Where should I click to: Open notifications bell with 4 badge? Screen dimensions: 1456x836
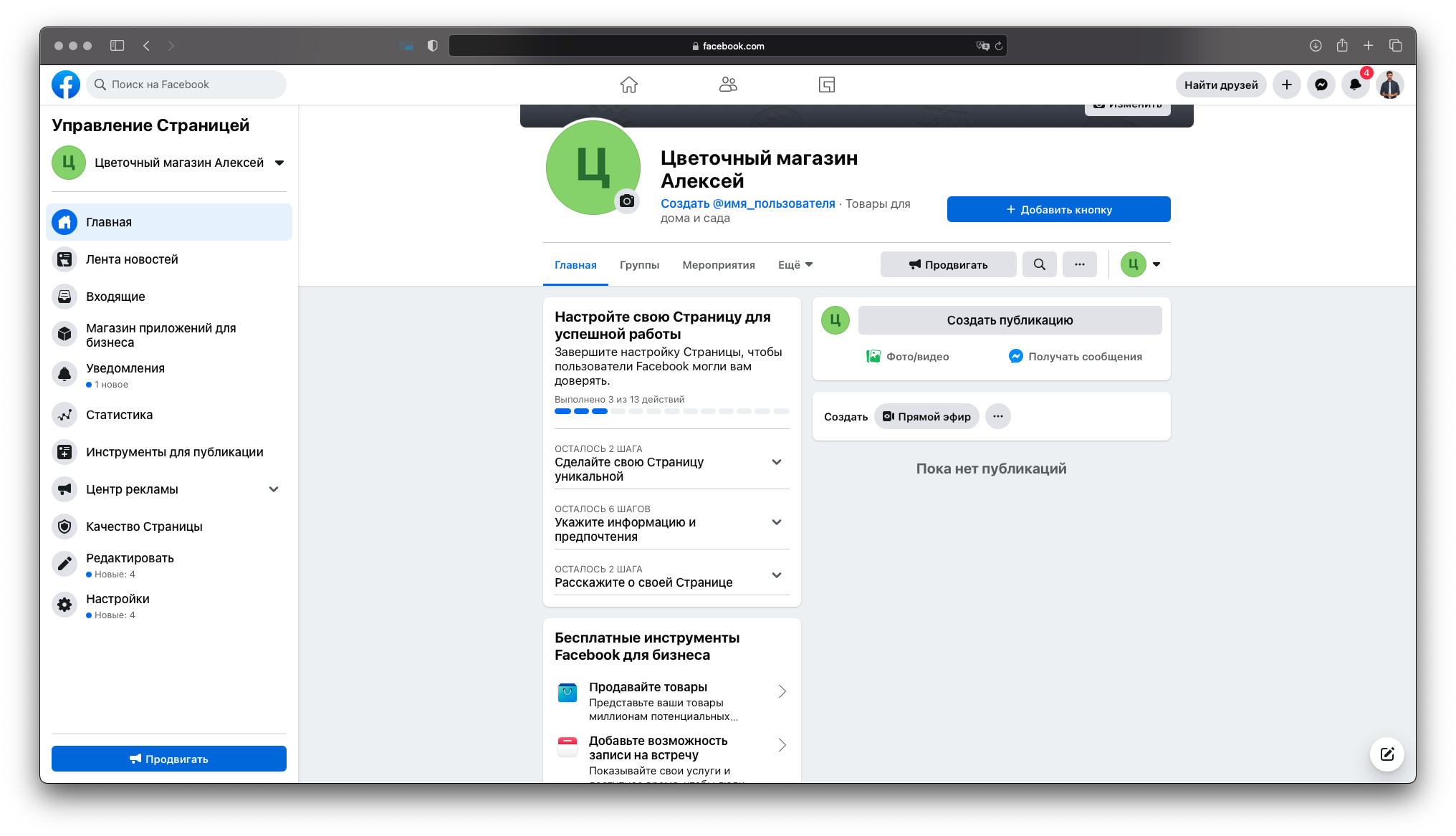[1356, 85]
